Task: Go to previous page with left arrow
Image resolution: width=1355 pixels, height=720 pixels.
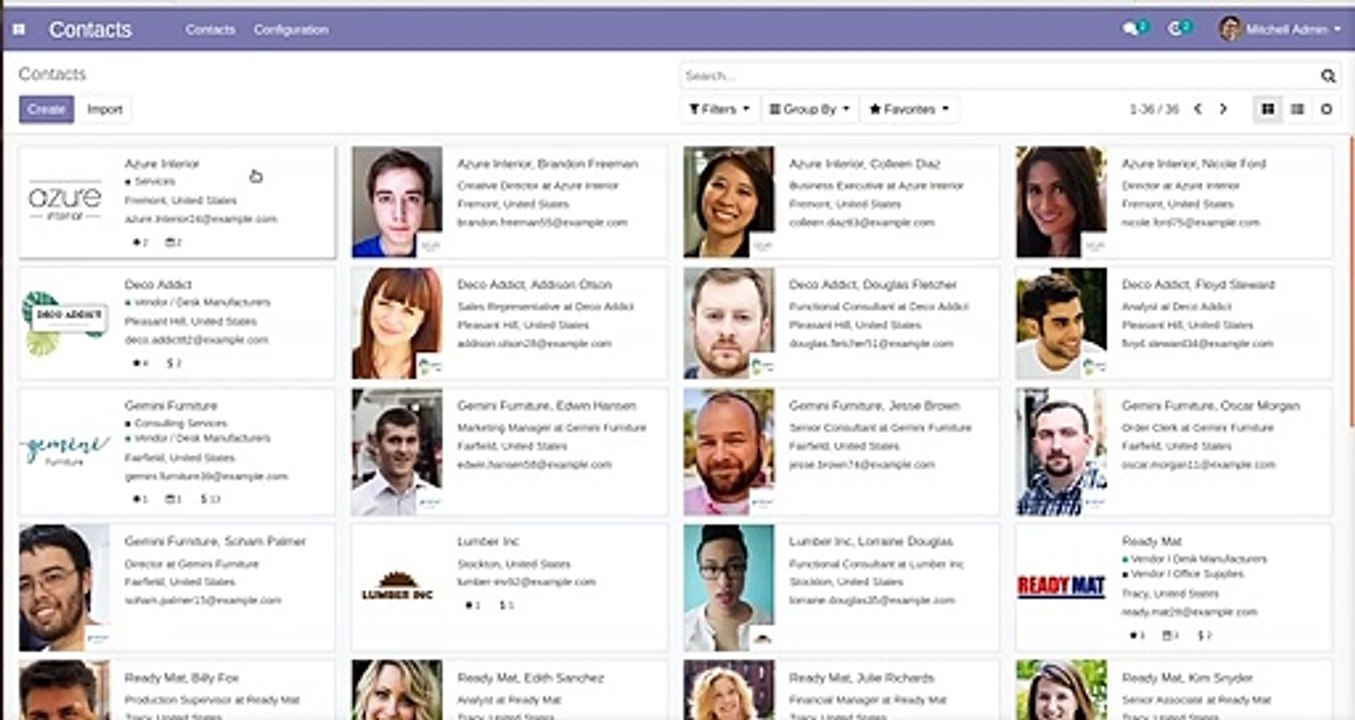Action: click(1198, 109)
